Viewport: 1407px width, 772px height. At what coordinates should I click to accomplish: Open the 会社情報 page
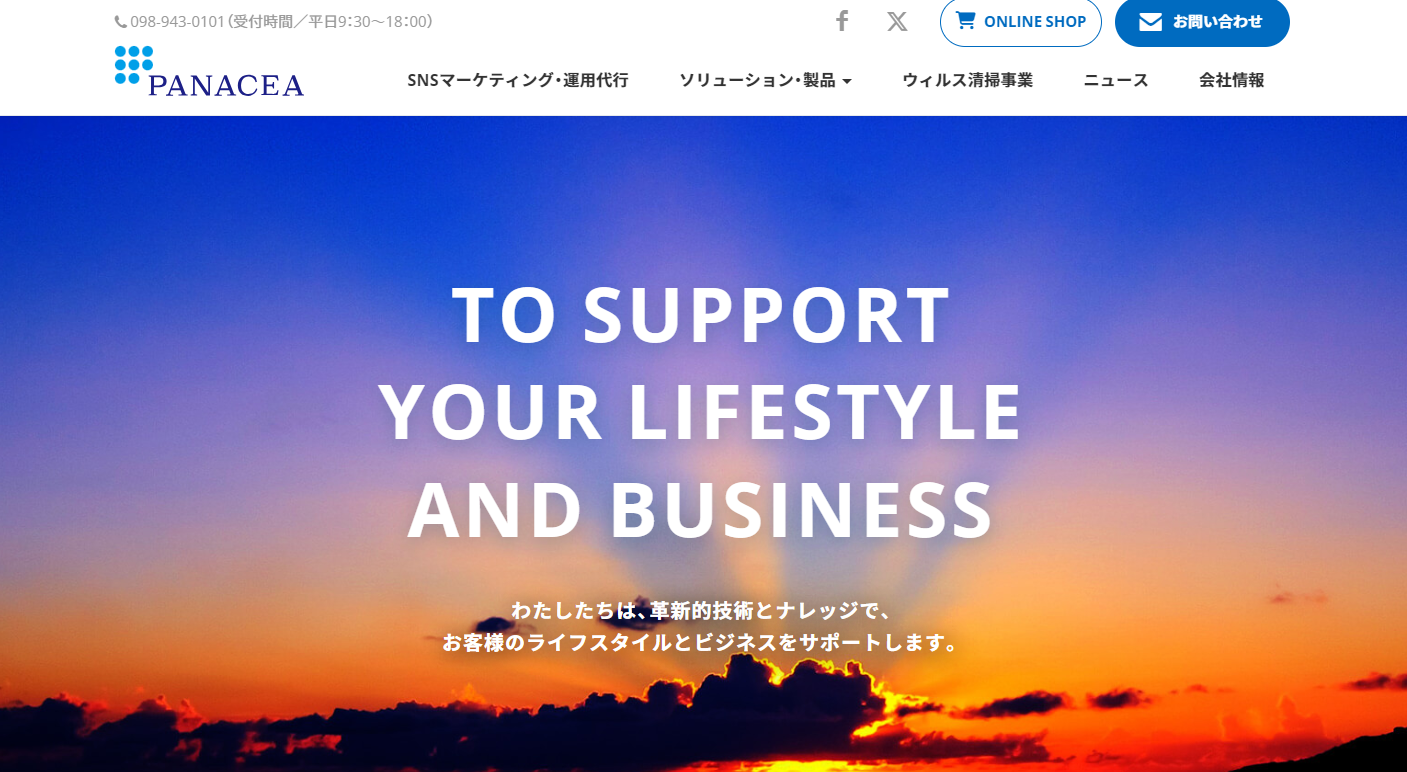(x=1232, y=81)
